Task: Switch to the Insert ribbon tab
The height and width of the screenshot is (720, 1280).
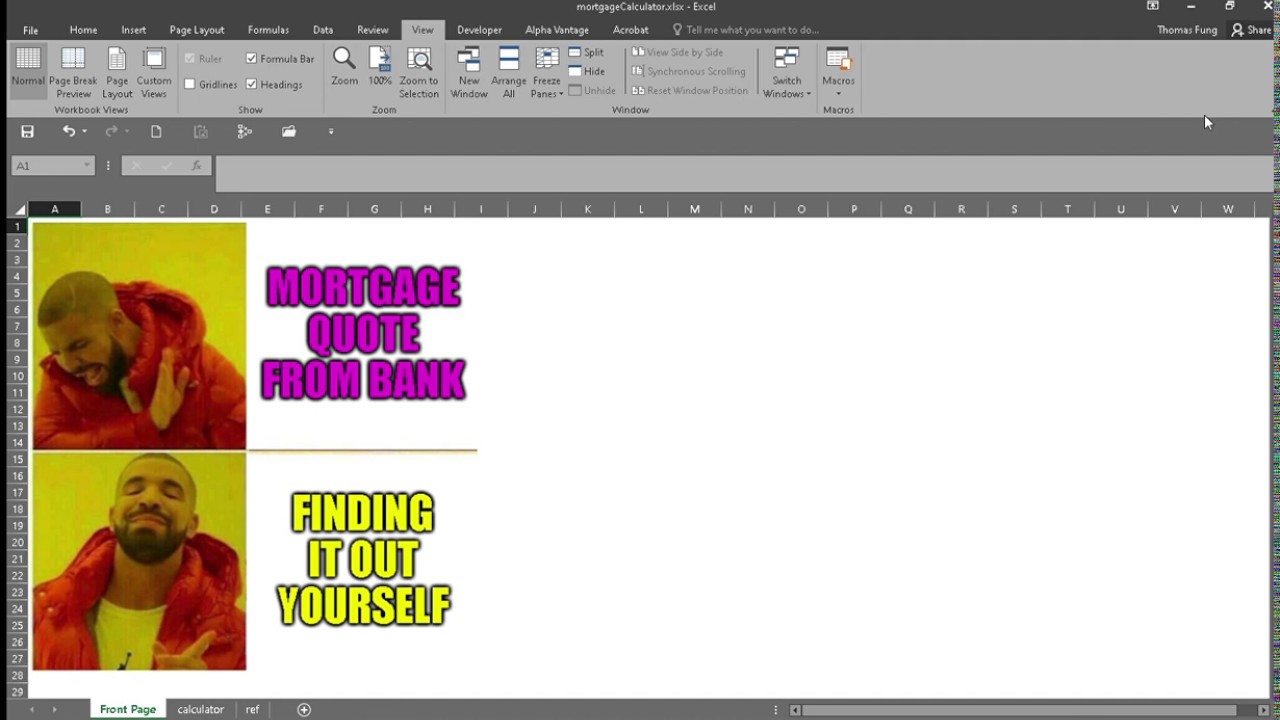Action: [133, 30]
